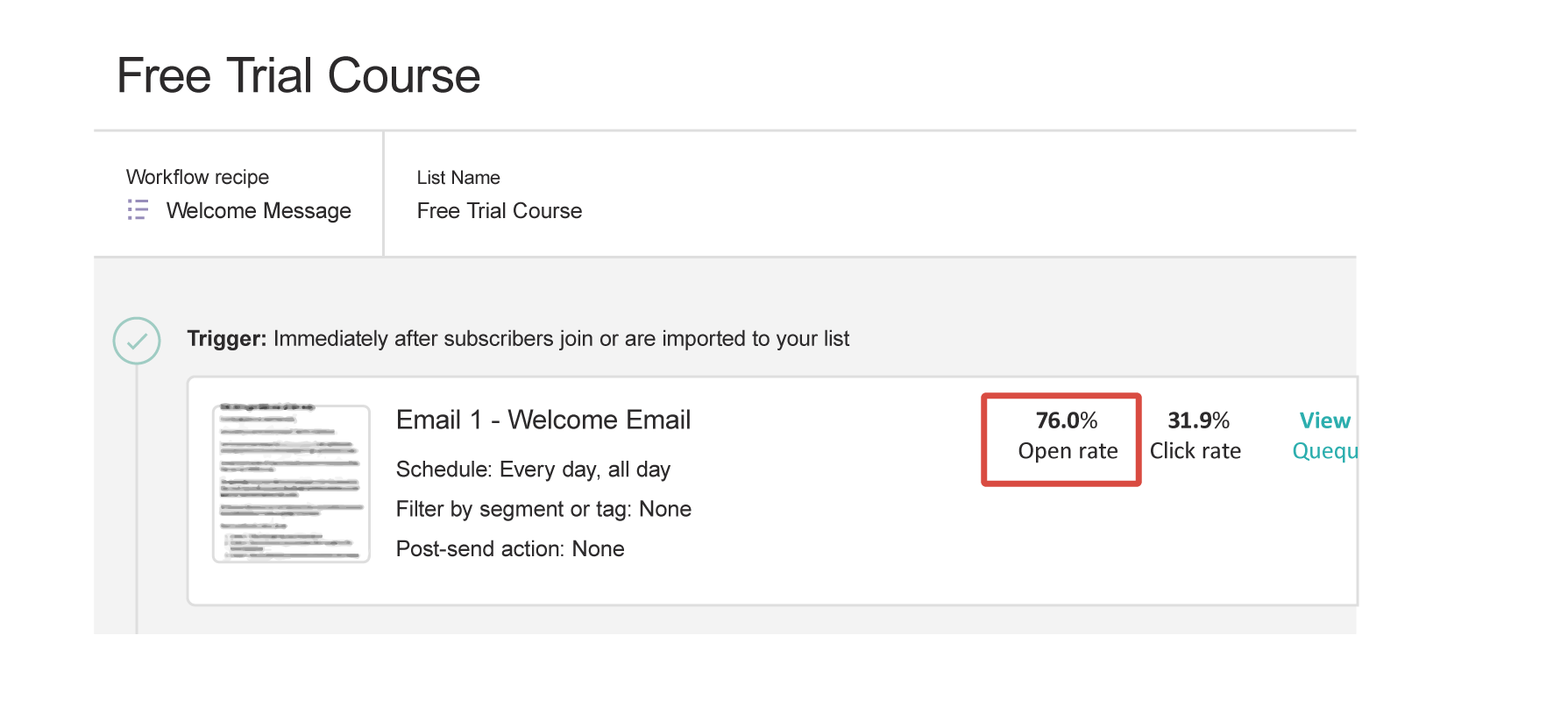Select the Workflow recipe panel
This screenshot has height=713, width=1568.
point(237,193)
